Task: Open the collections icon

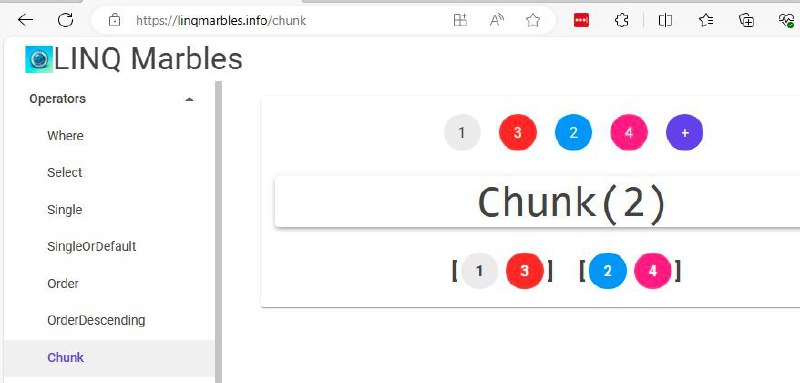Action: (746, 20)
